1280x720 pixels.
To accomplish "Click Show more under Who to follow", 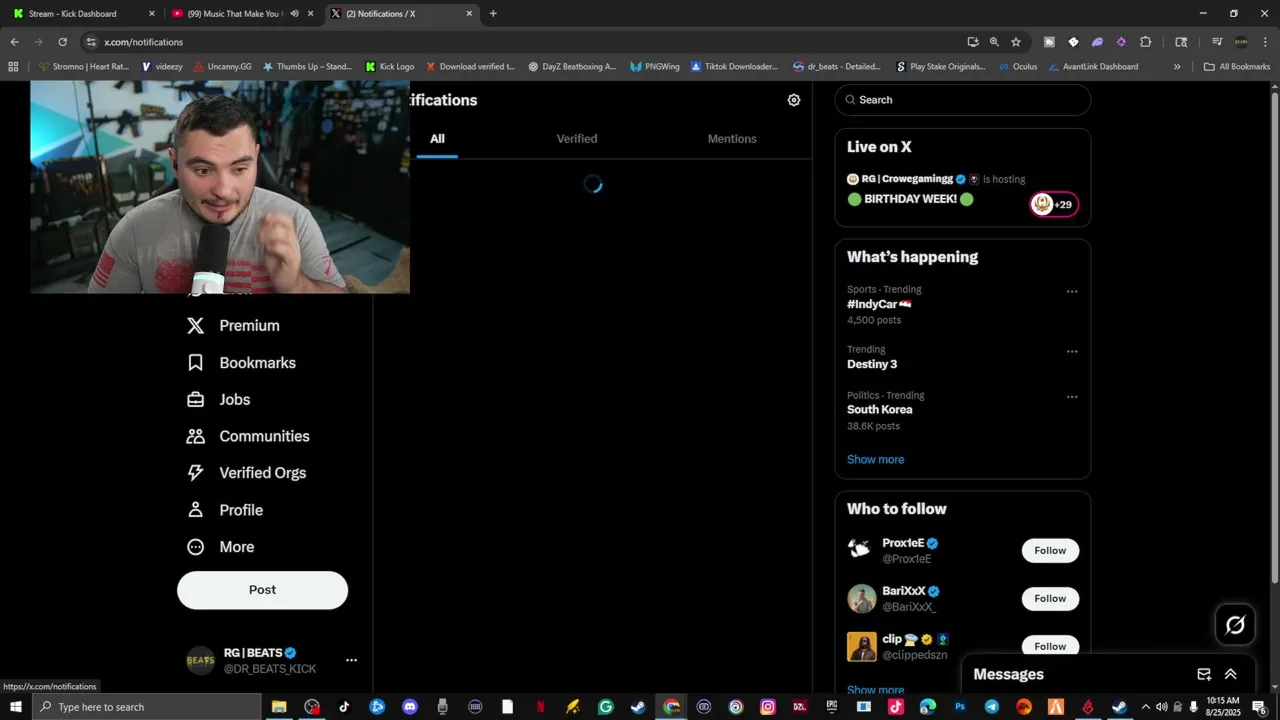I will (875, 690).
